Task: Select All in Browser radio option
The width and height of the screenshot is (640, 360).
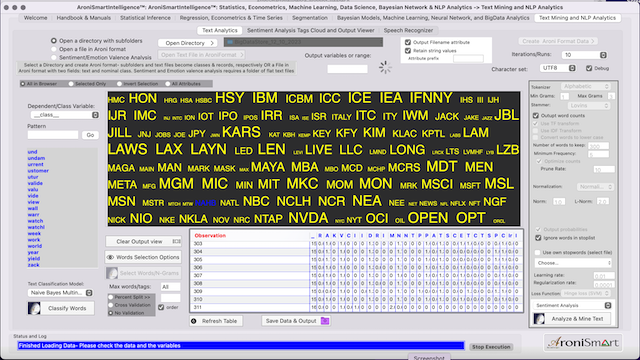Action: click(23, 84)
